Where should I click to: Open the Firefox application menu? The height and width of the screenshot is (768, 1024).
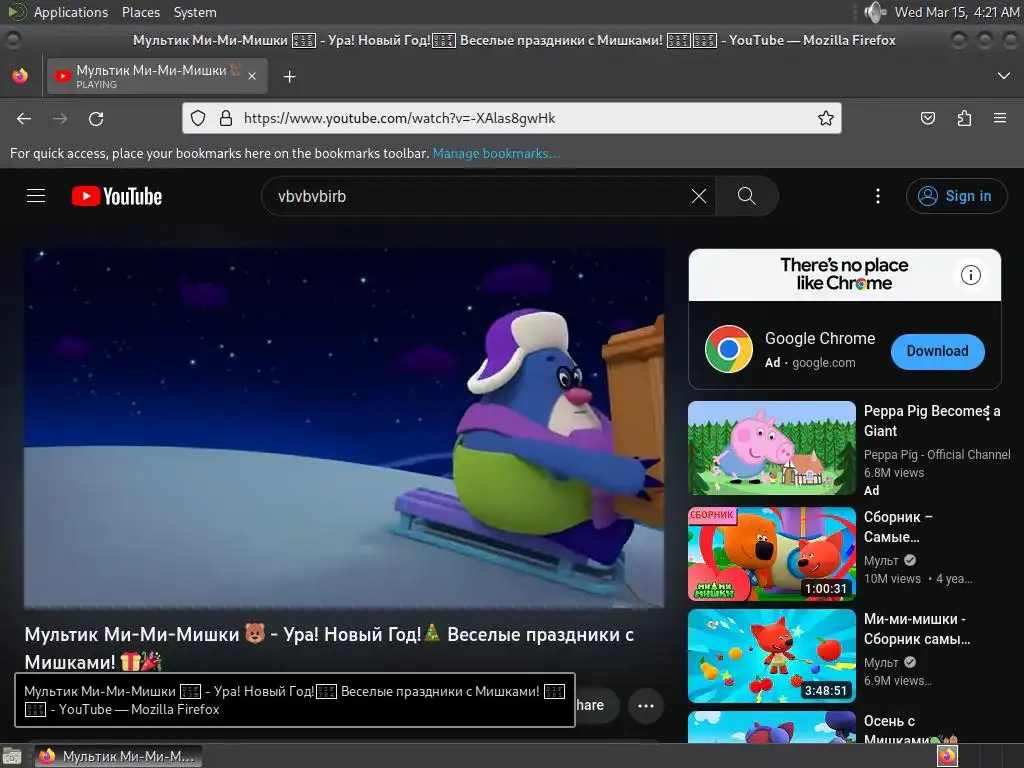1000,118
